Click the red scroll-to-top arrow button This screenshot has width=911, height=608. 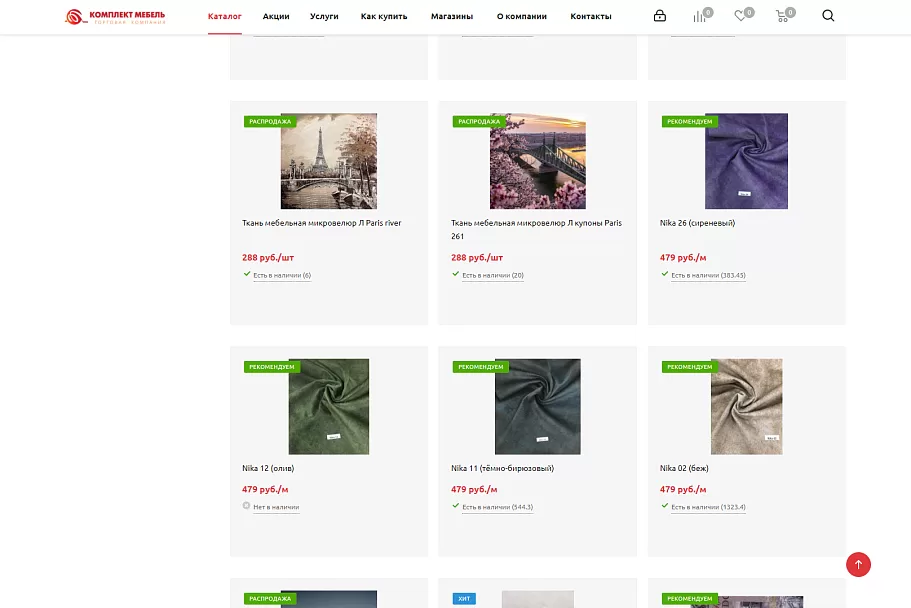click(x=858, y=564)
